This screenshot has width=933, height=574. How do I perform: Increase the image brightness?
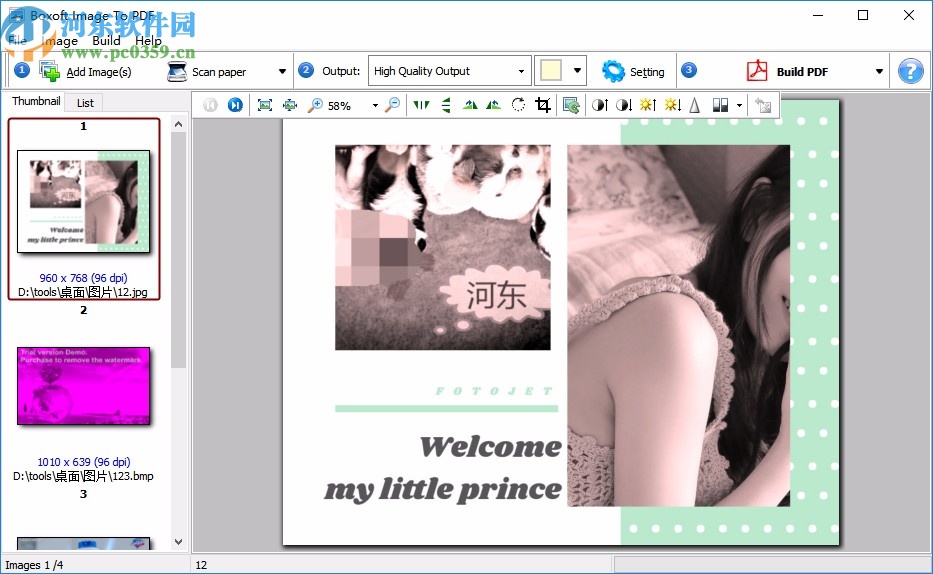(x=648, y=105)
